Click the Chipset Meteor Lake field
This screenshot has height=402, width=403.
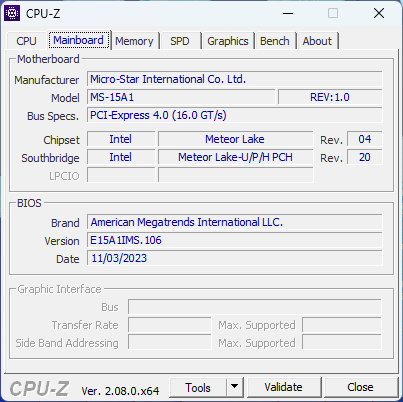pyautogui.click(x=236, y=139)
